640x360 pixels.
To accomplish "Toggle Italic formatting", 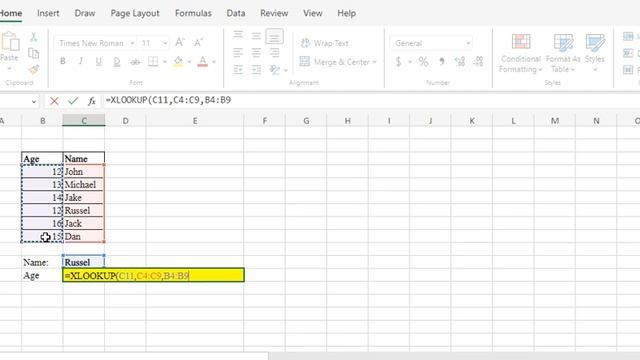I will [x=81, y=61].
